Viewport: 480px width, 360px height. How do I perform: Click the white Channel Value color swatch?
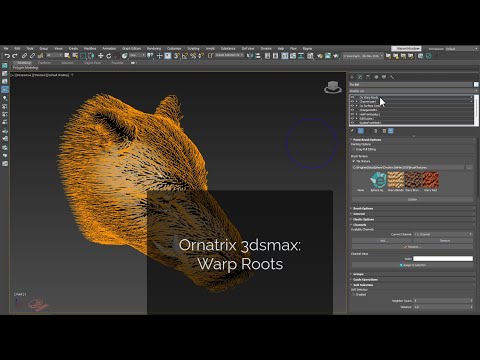(x=443, y=259)
